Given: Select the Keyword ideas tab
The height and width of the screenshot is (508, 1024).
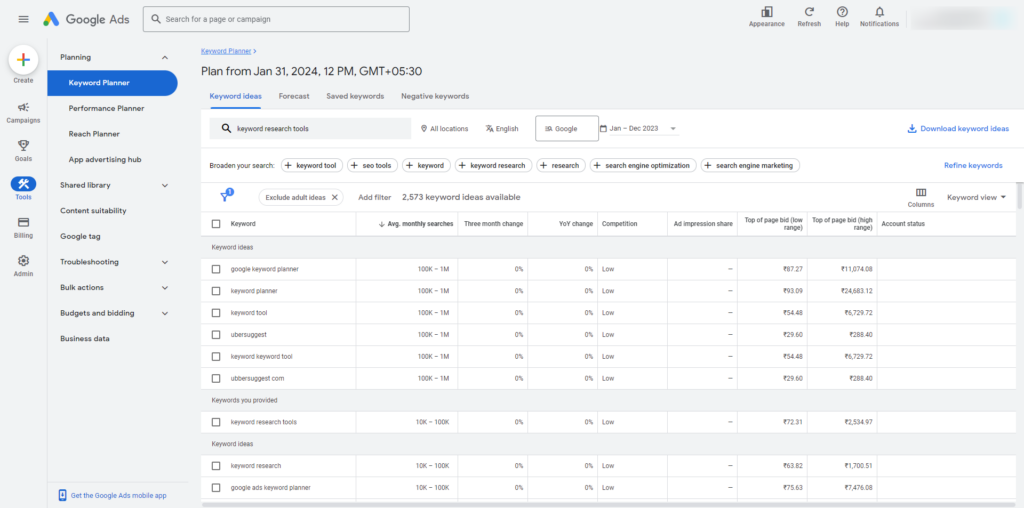Looking at the screenshot, I should pos(236,96).
